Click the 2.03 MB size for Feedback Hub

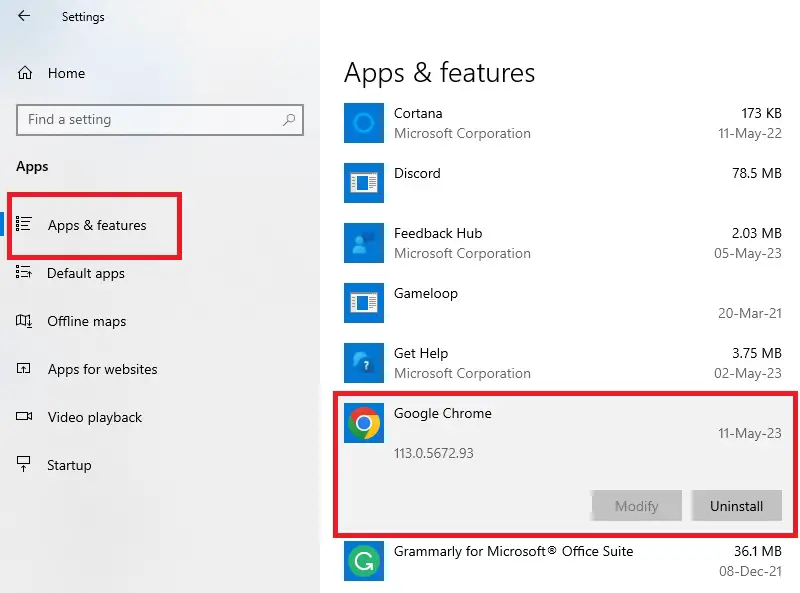(x=757, y=233)
